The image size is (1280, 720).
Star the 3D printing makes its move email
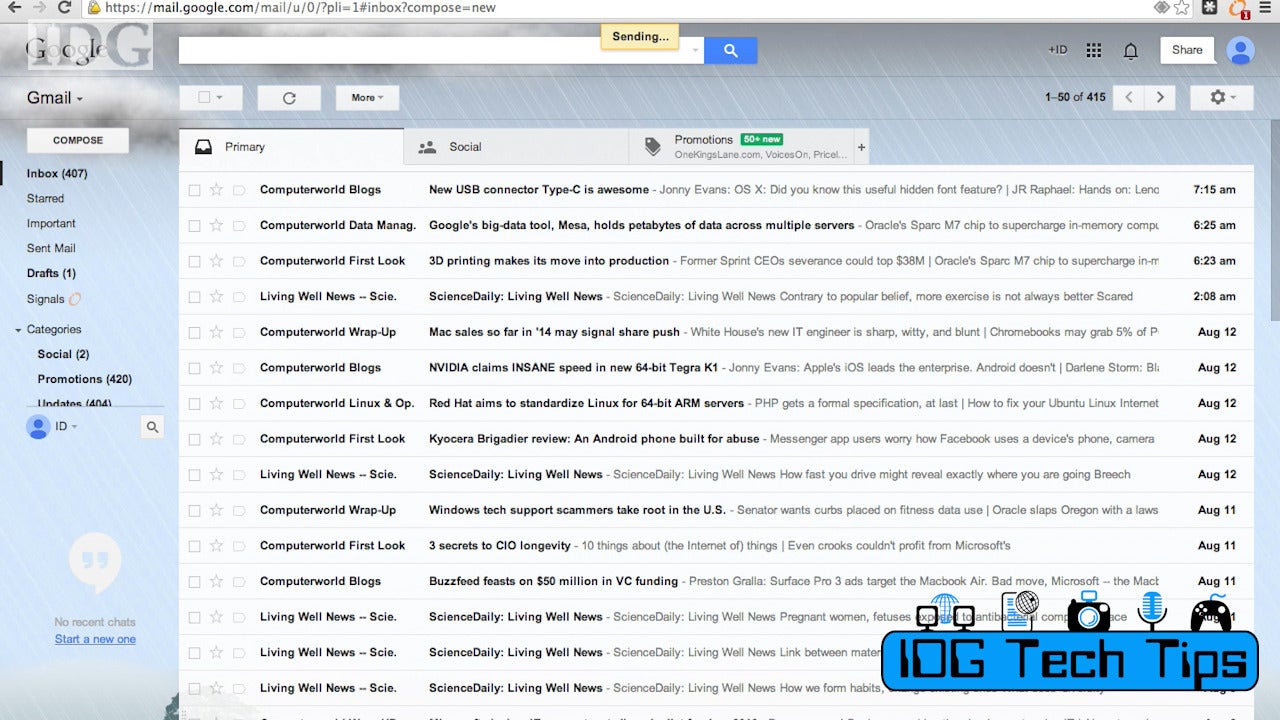point(216,261)
